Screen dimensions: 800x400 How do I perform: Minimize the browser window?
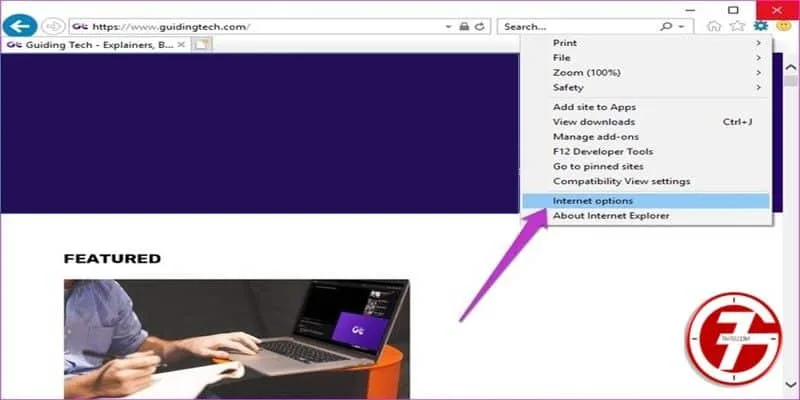point(690,10)
